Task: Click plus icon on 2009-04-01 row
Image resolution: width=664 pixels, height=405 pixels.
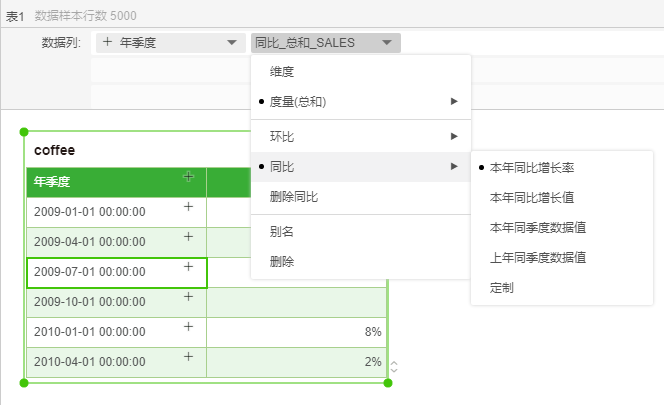Action: [187, 237]
